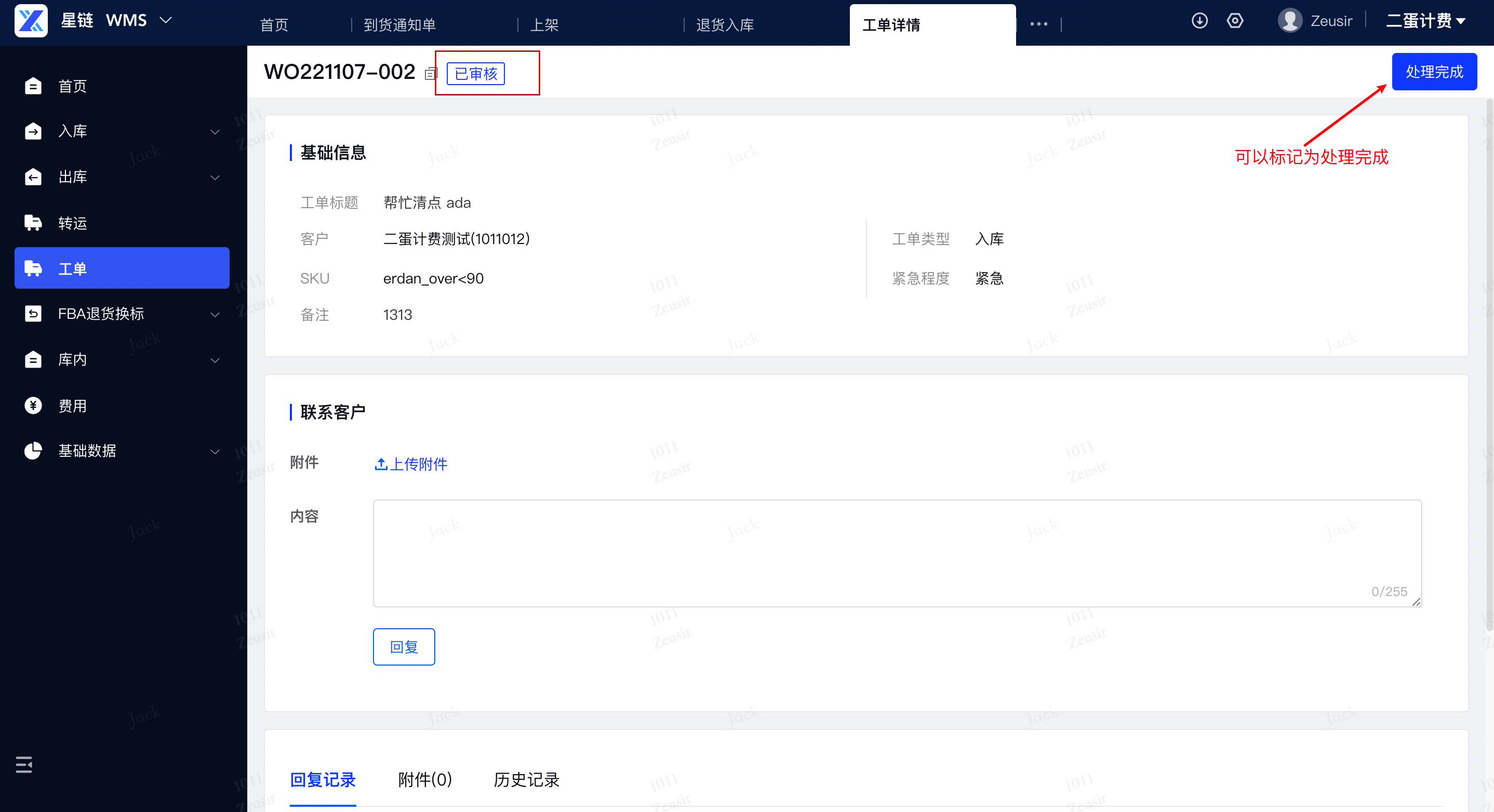Click into the 内容 text area
This screenshot has height=812, width=1494.
coord(897,553)
